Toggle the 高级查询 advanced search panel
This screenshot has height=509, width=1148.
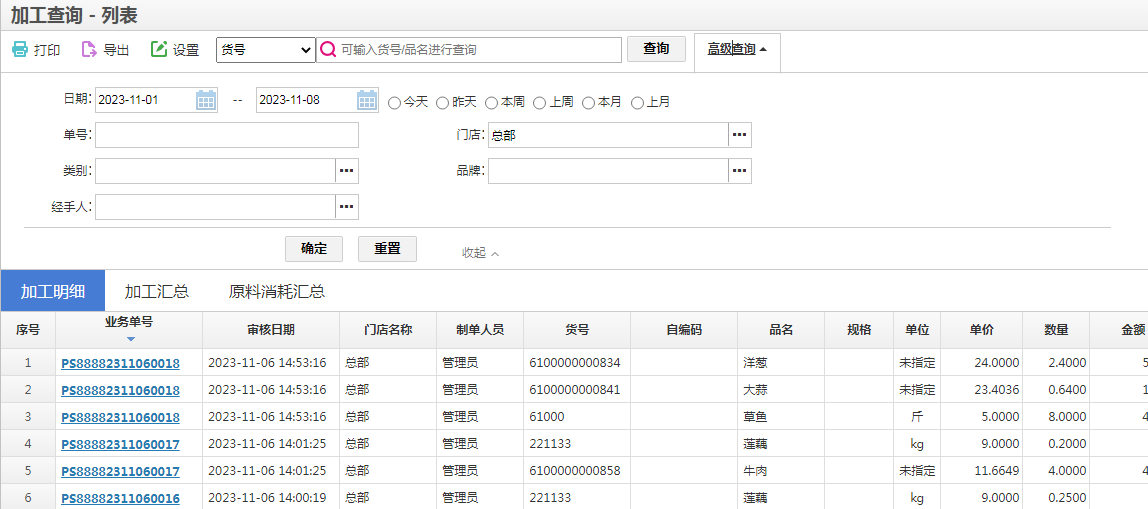[x=737, y=50]
